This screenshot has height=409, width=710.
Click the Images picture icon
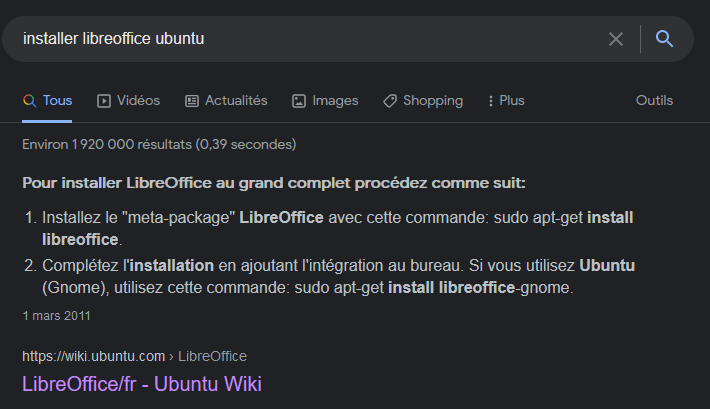[299, 101]
